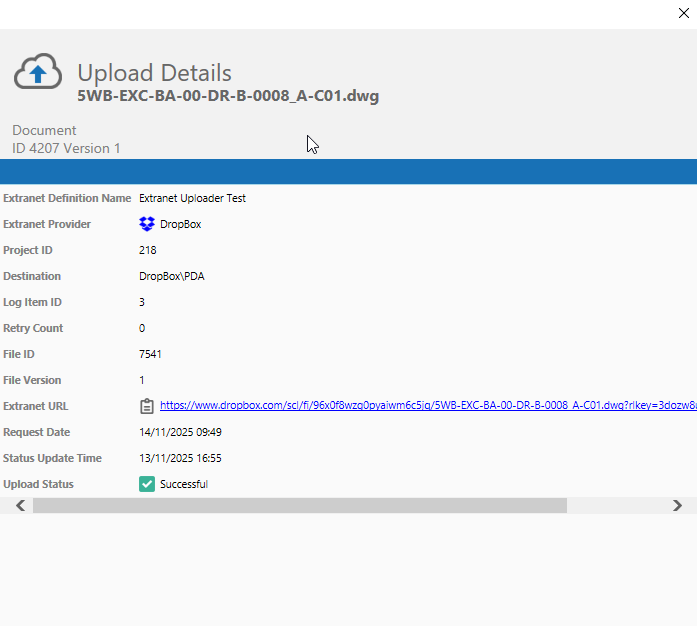The width and height of the screenshot is (697, 626).
Task: Select the DropBox\PDA destination value
Action: click(172, 276)
